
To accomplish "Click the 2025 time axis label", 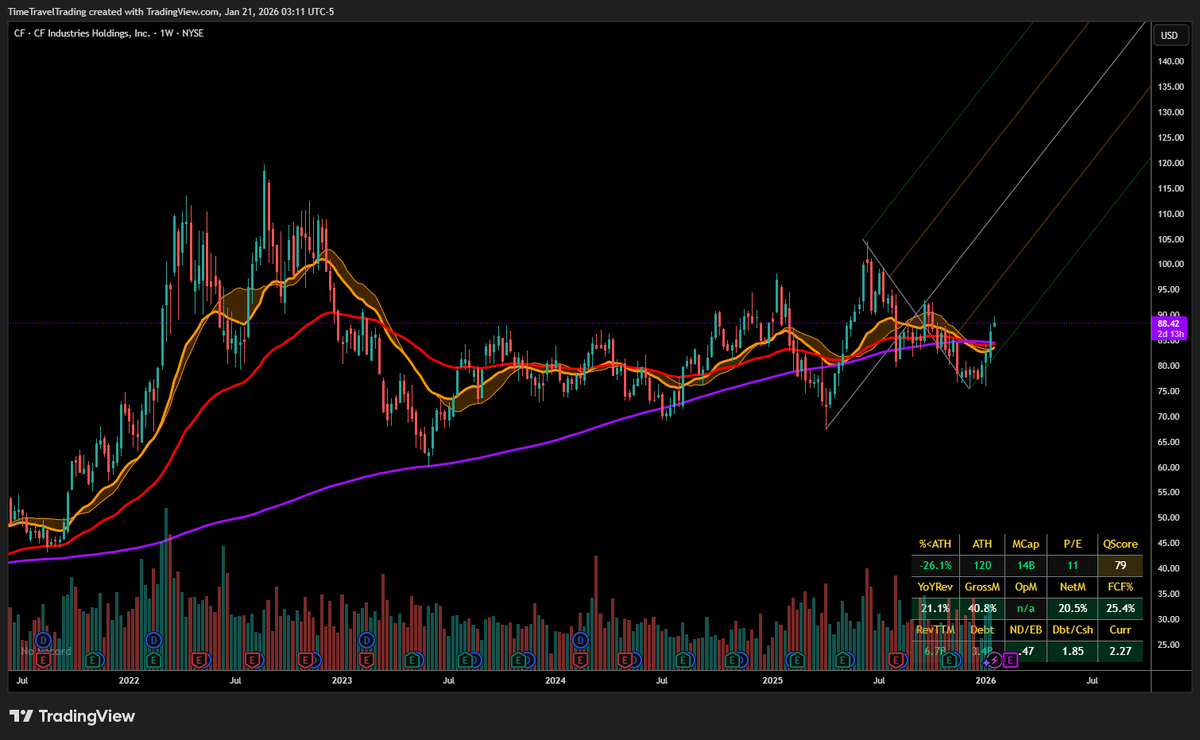I will [x=771, y=681].
